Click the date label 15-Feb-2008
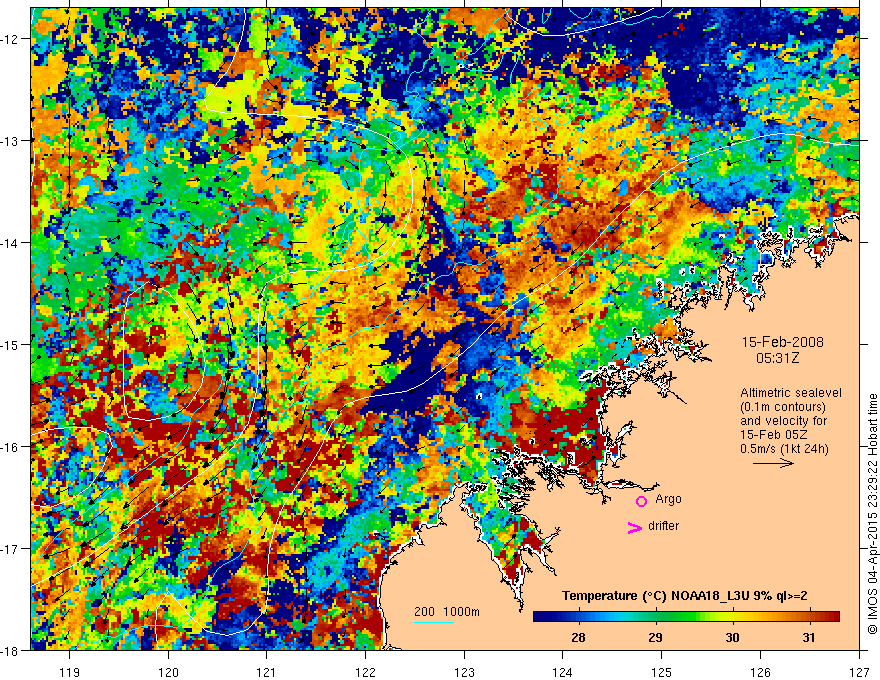 (x=782, y=342)
